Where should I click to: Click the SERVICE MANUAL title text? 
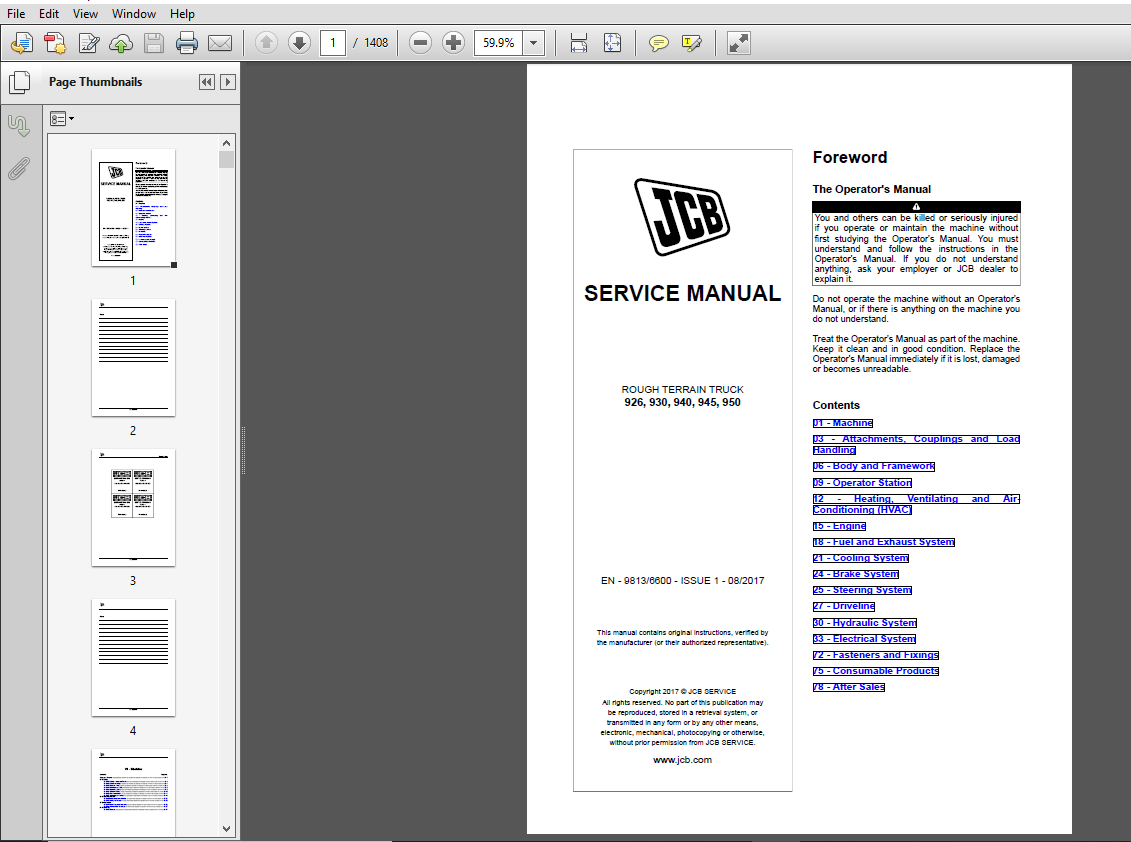[682, 294]
